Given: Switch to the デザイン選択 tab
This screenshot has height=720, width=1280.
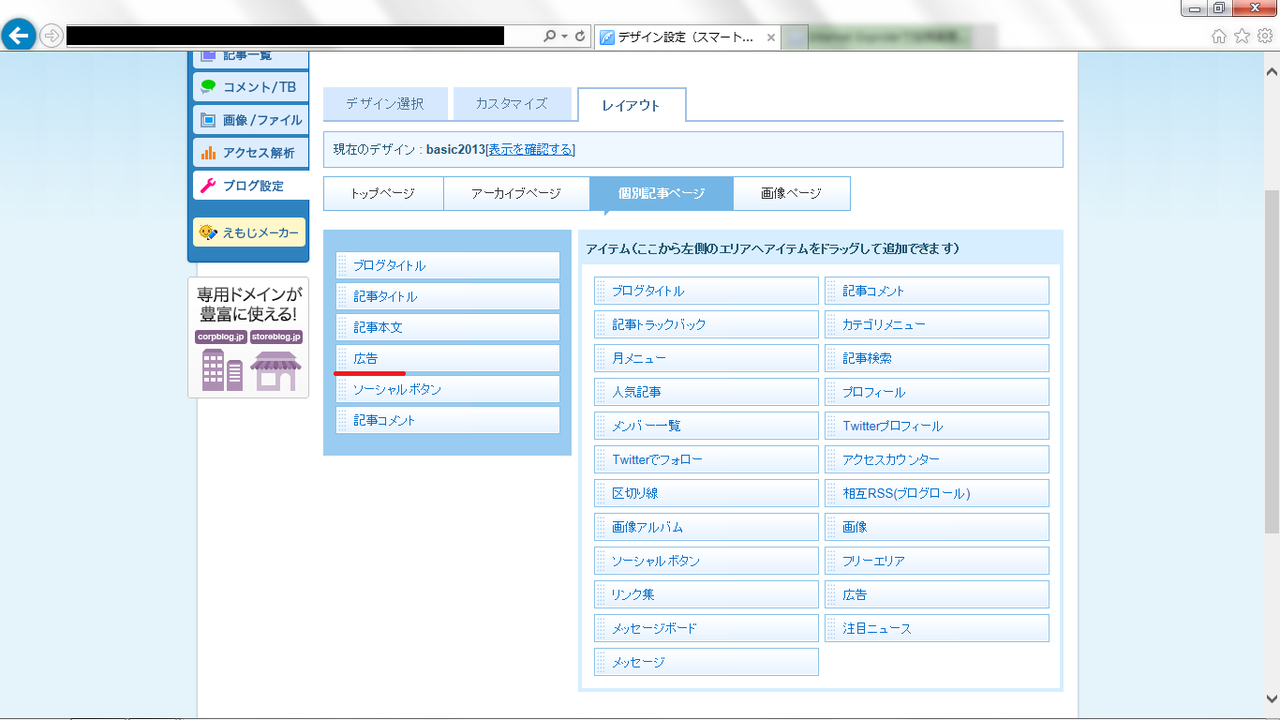Looking at the screenshot, I should point(385,104).
